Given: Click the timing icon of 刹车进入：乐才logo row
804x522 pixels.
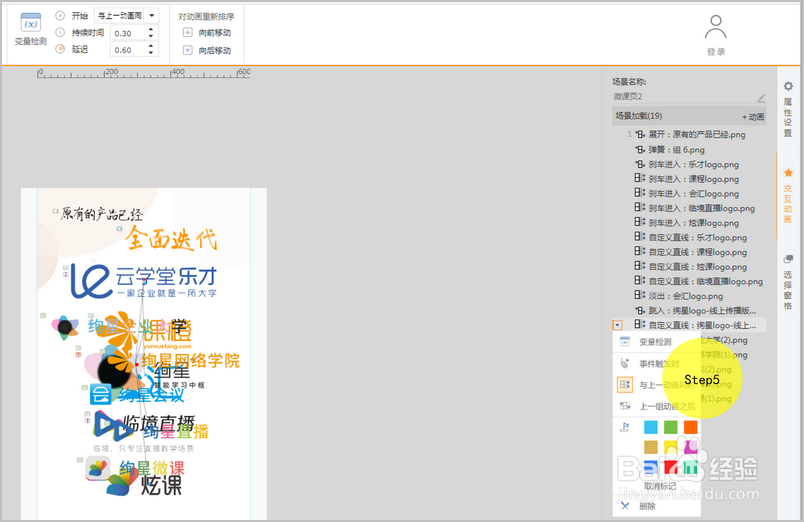Looking at the screenshot, I should [x=640, y=164].
